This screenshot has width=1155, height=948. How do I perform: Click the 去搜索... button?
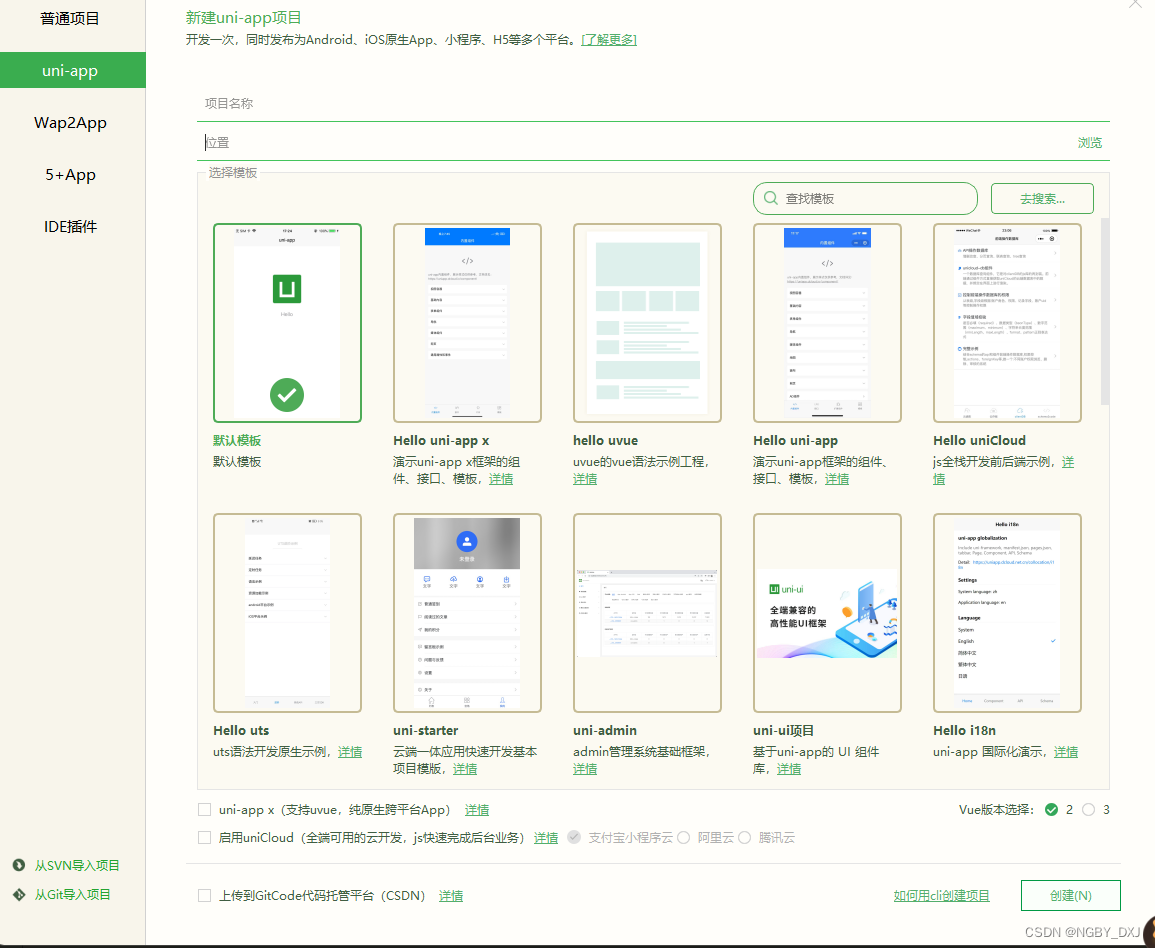(x=1042, y=198)
